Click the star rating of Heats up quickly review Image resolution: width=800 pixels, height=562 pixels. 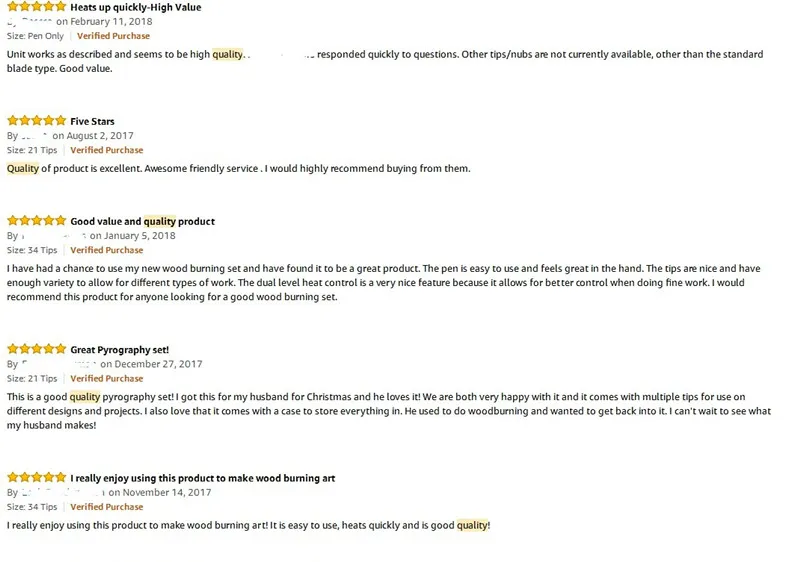[x=37, y=7]
